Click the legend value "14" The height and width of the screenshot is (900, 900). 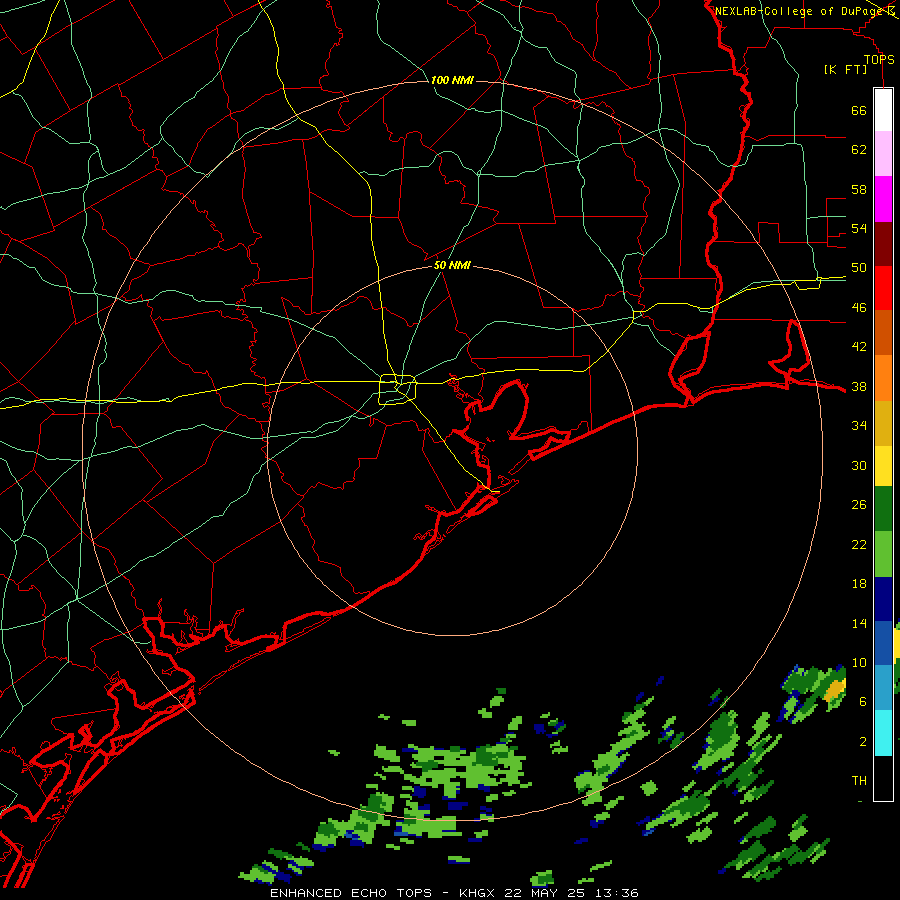click(x=859, y=623)
